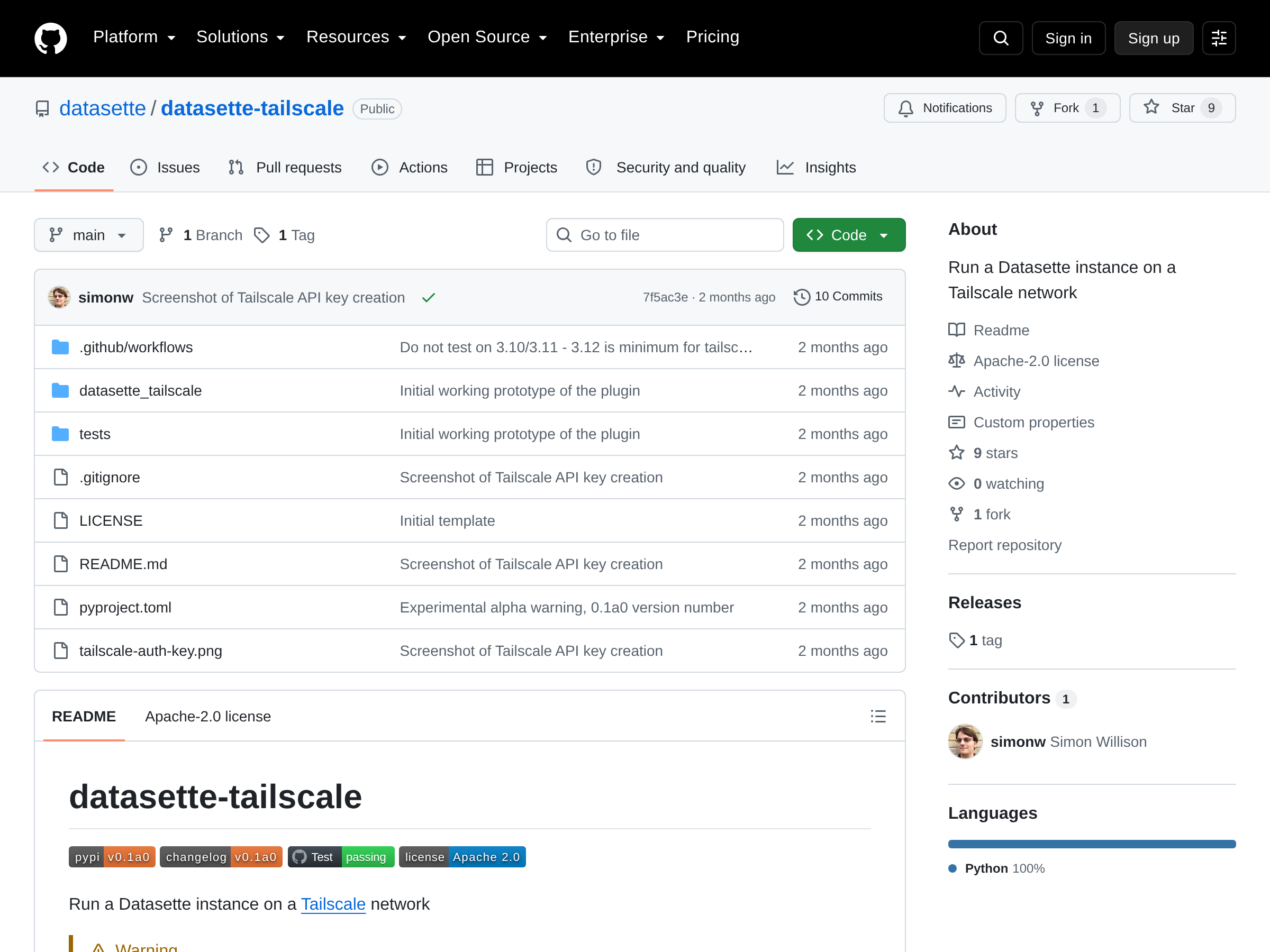Open commit hash 7f5ac3e
Viewport: 1270px width, 952px height.
coord(665,297)
